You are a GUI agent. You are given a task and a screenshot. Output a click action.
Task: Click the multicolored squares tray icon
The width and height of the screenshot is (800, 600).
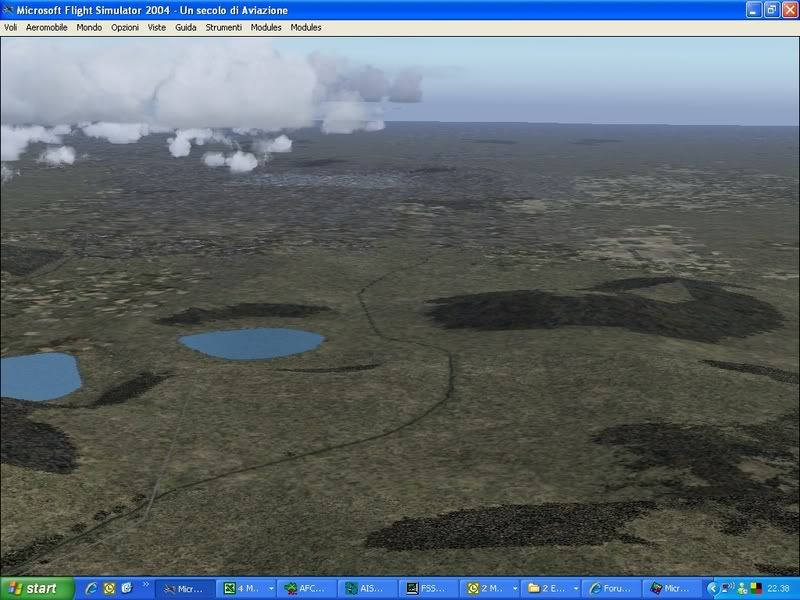coord(756,588)
